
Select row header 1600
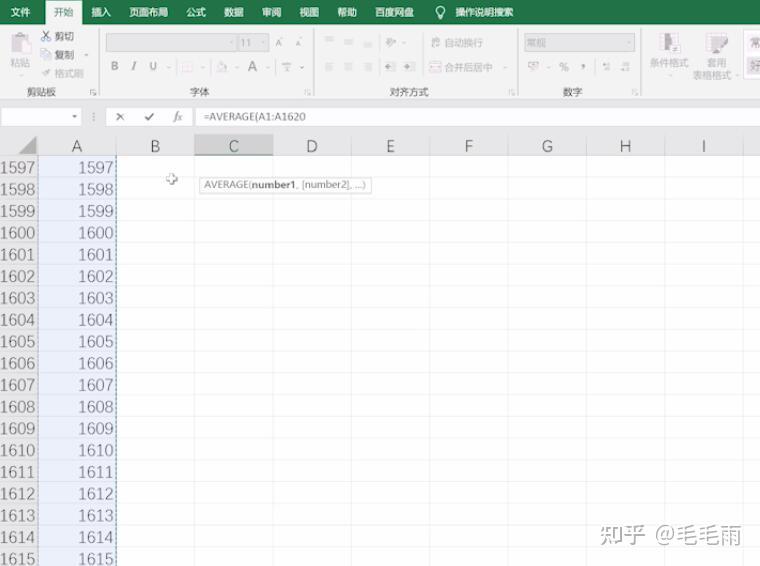point(18,233)
